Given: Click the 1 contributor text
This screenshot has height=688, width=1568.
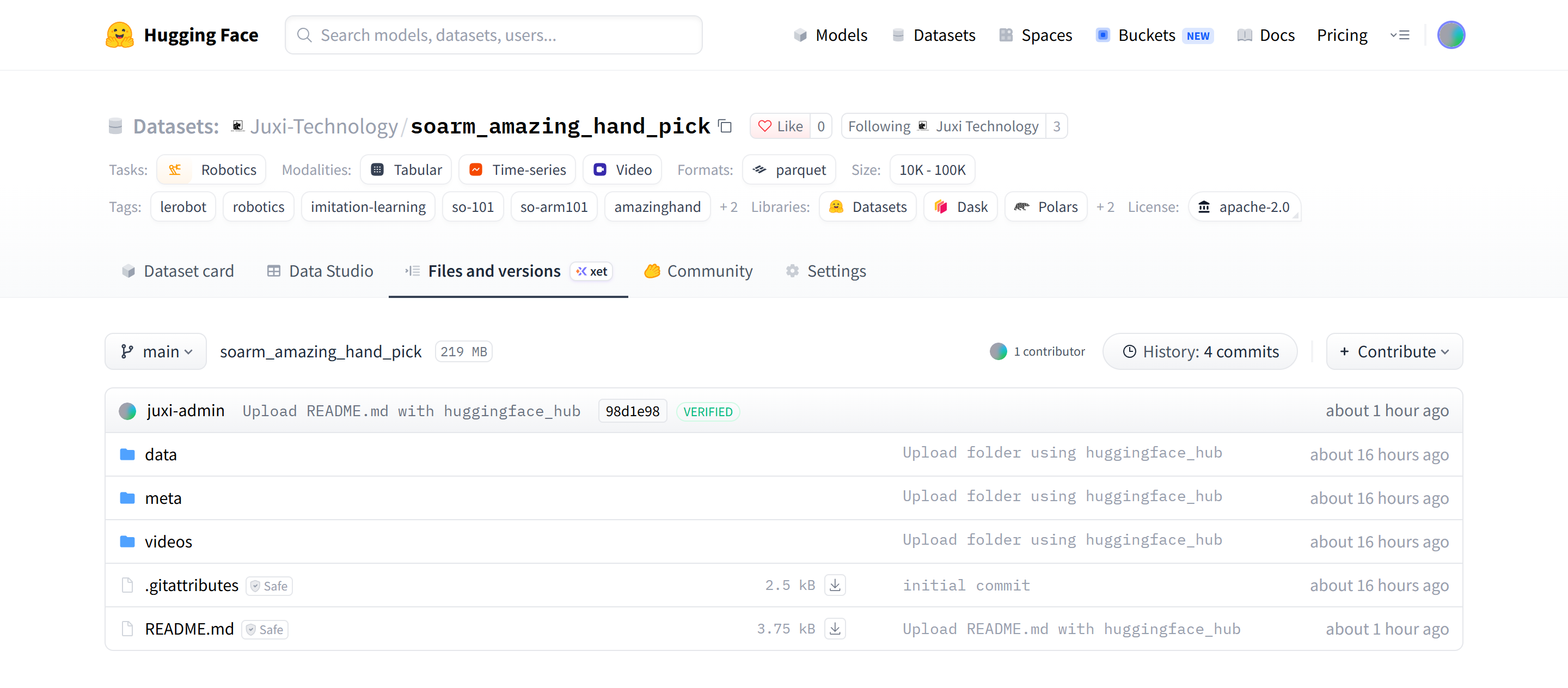Looking at the screenshot, I should coord(1049,351).
